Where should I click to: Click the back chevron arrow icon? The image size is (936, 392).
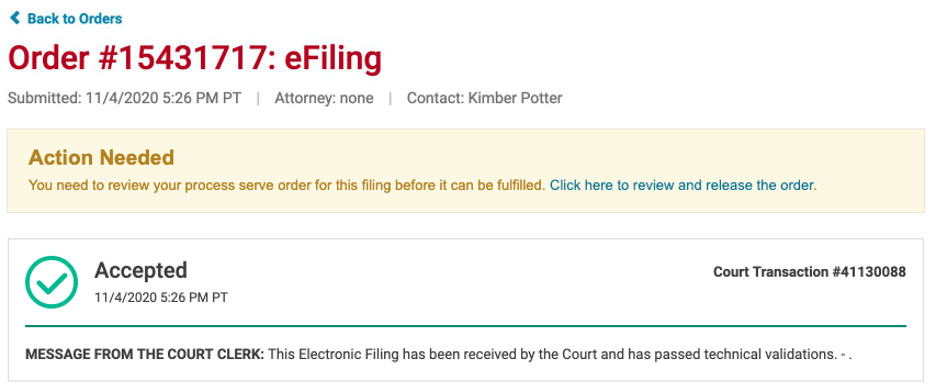[x=15, y=18]
